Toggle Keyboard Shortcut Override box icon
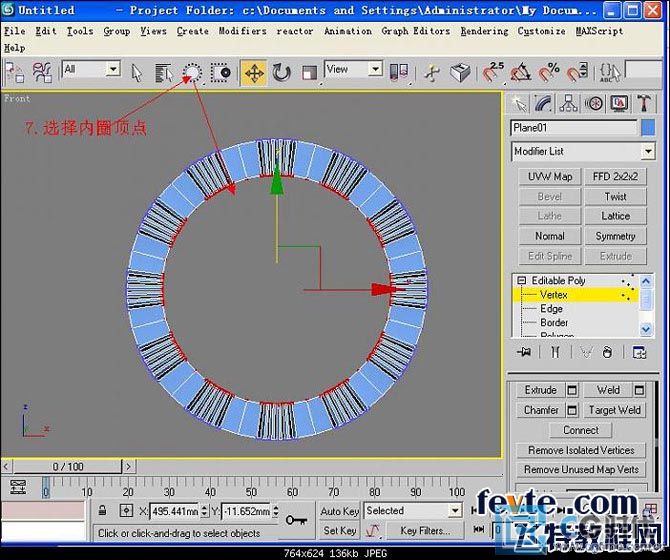The height and width of the screenshot is (560, 670). [x=460, y=72]
